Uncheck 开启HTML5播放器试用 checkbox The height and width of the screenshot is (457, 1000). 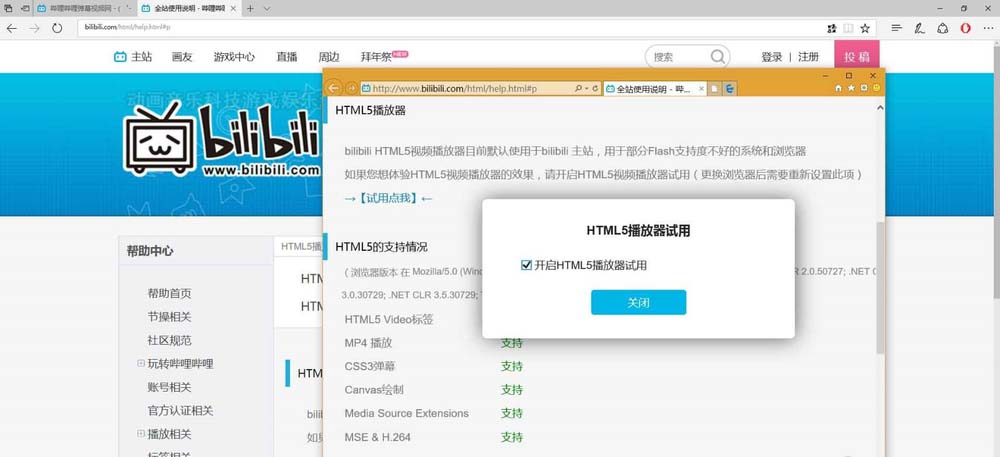(x=526, y=265)
